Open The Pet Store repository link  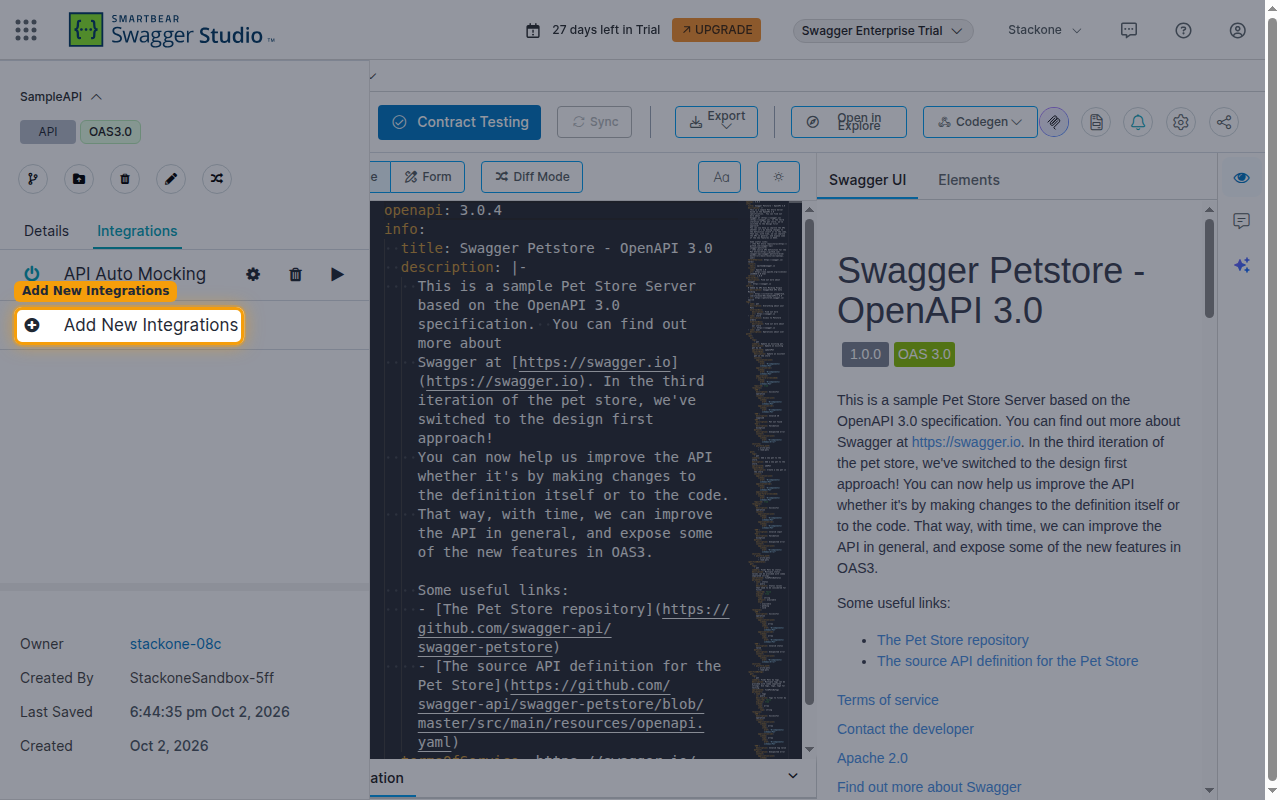[x=953, y=640]
